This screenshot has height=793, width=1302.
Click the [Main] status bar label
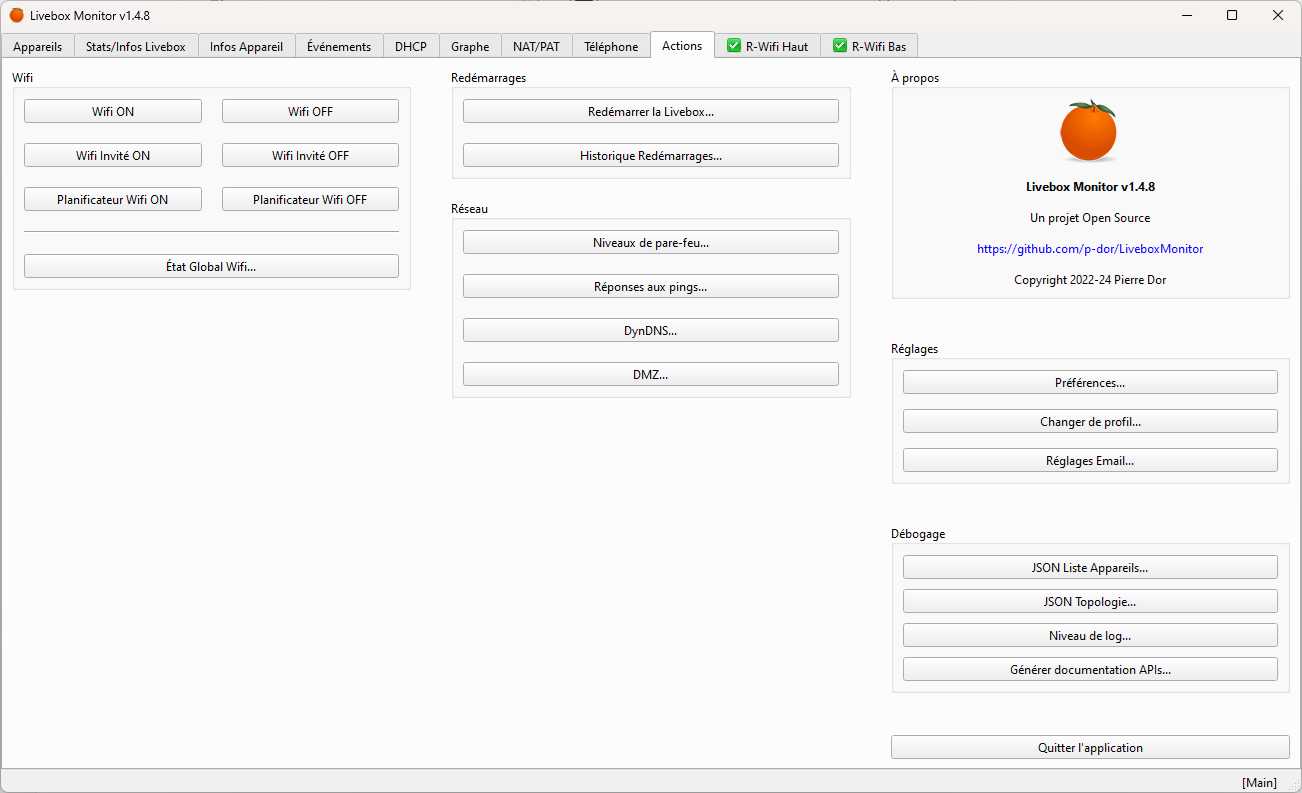(1259, 782)
